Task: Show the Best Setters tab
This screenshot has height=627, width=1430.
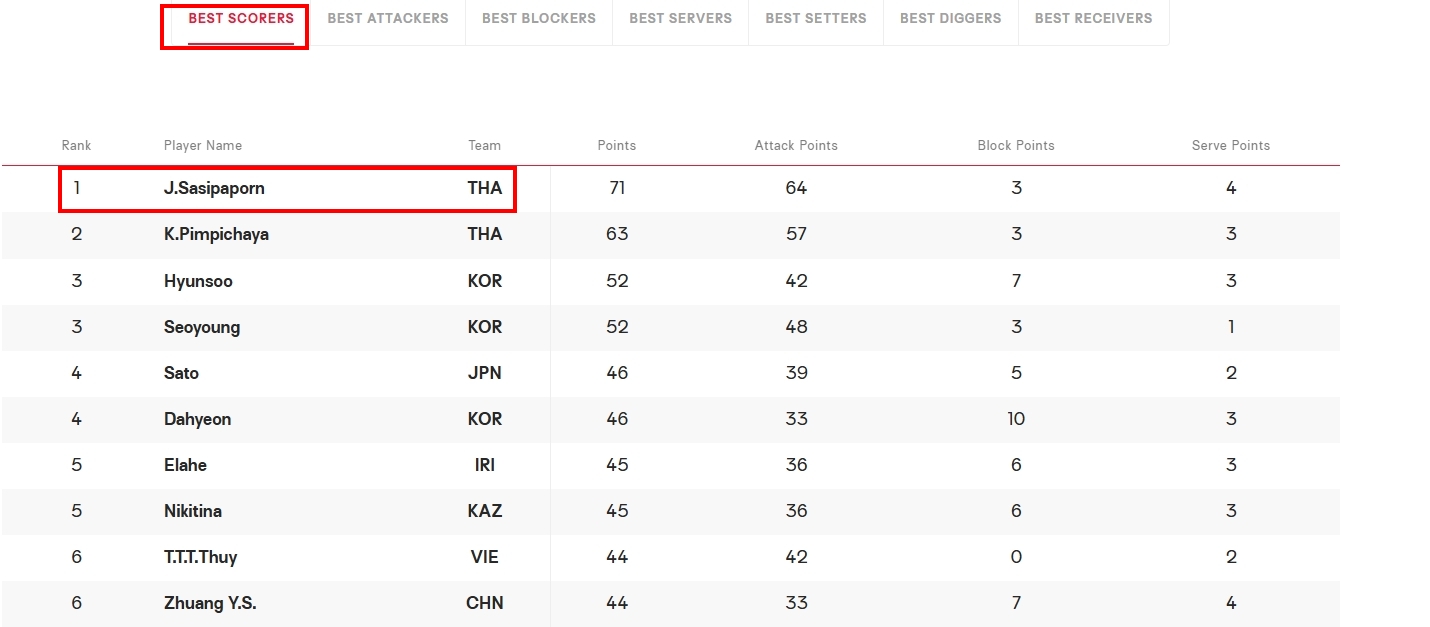Action: coord(816,19)
